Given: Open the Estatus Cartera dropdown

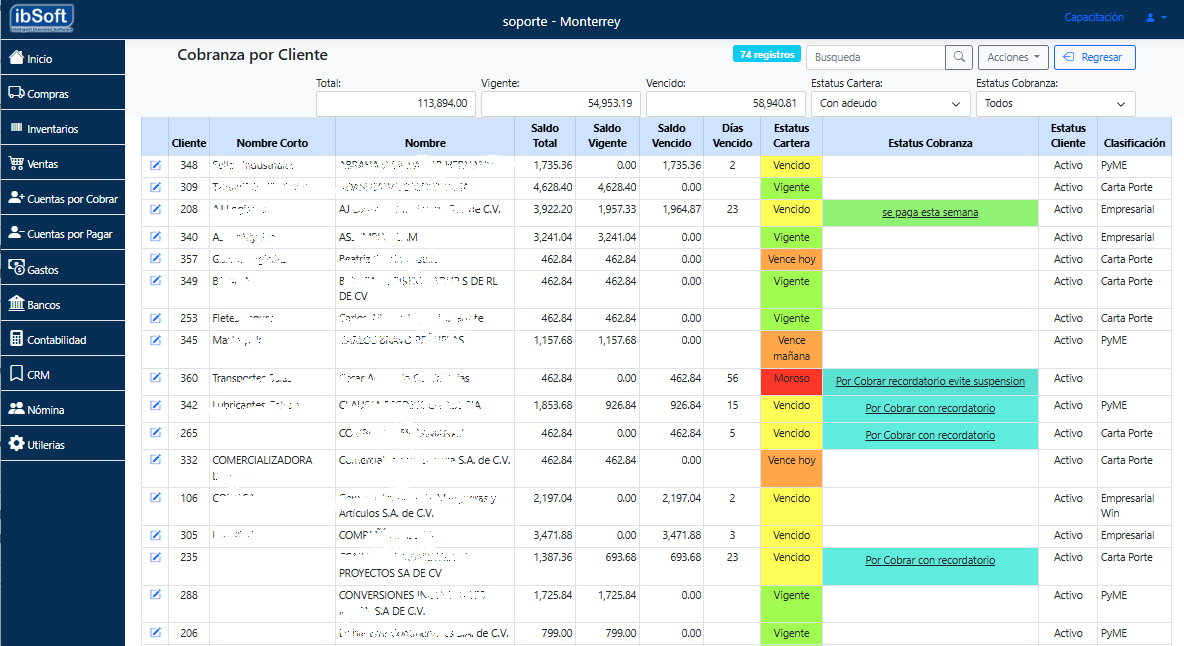Looking at the screenshot, I should [890, 103].
